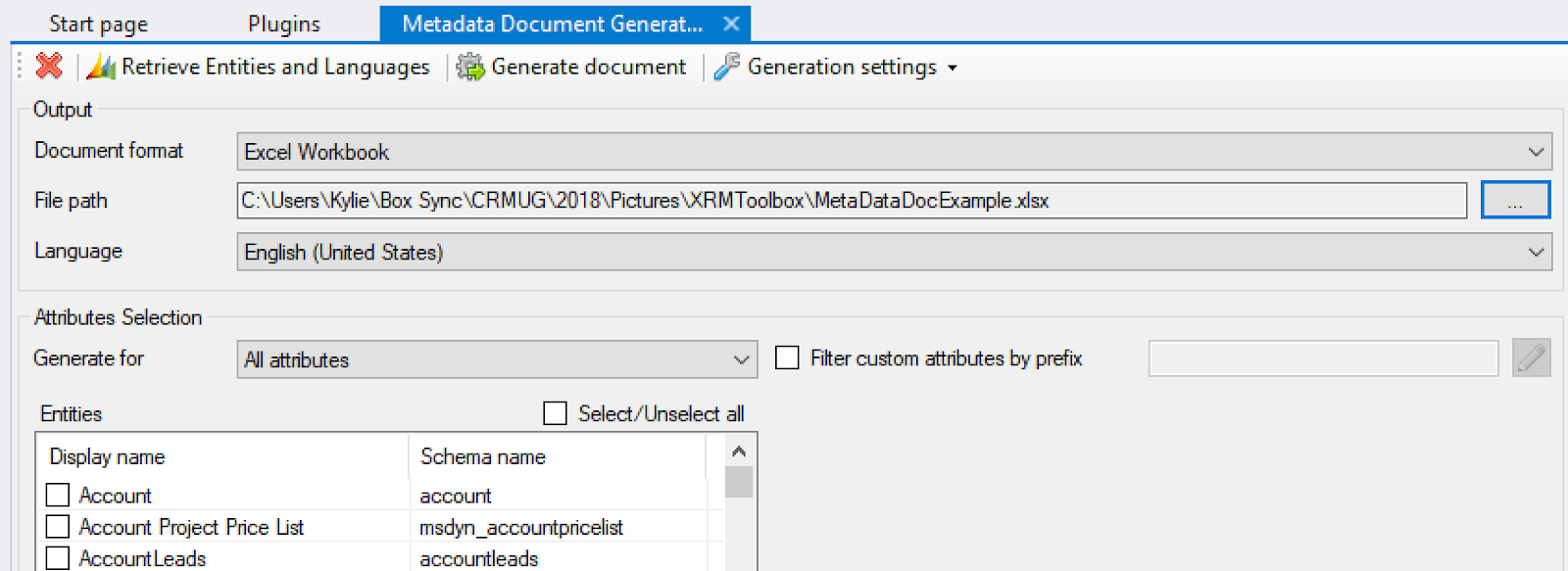Check the Account entity checkbox
Viewport: 1568px width, 571px height.
pos(58,495)
